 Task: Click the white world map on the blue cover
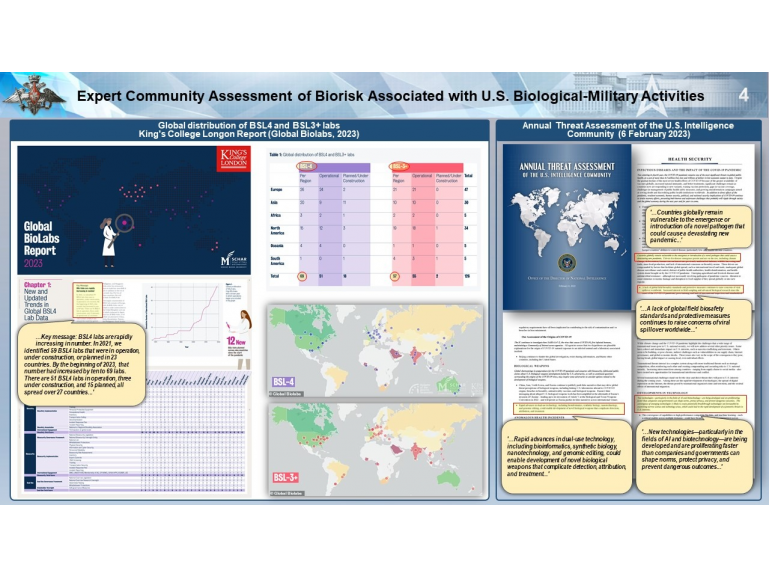pyautogui.click(x=566, y=221)
